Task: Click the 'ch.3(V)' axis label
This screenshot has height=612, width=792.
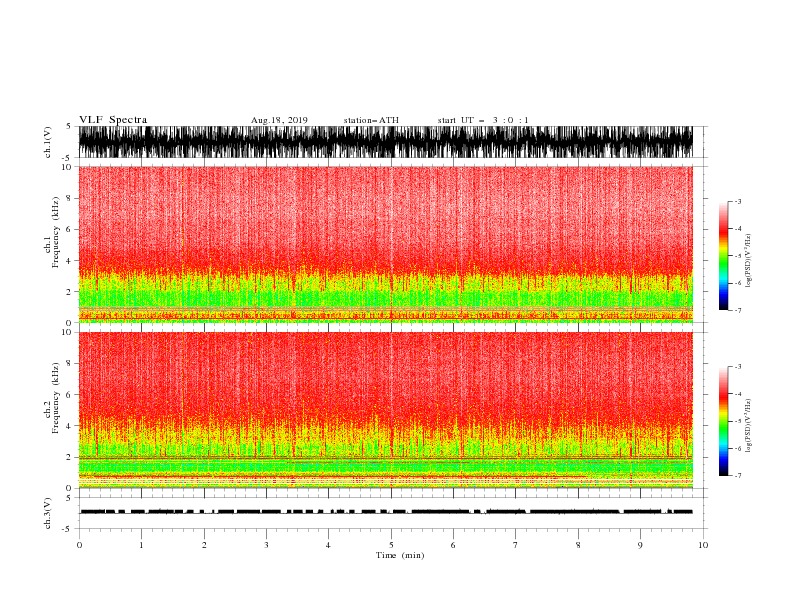Action: [48, 513]
